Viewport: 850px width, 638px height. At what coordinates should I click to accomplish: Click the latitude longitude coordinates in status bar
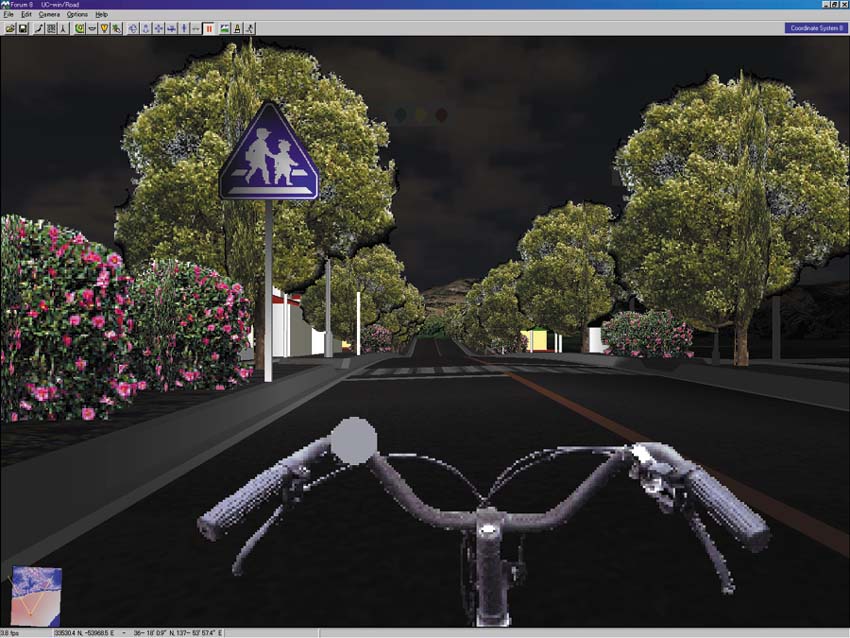(177, 633)
